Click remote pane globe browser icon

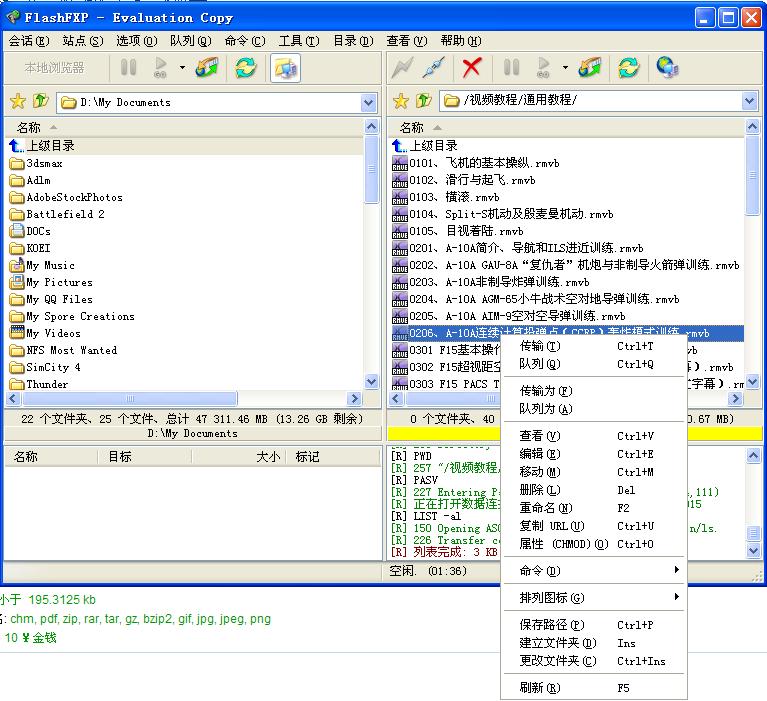[668, 68]
